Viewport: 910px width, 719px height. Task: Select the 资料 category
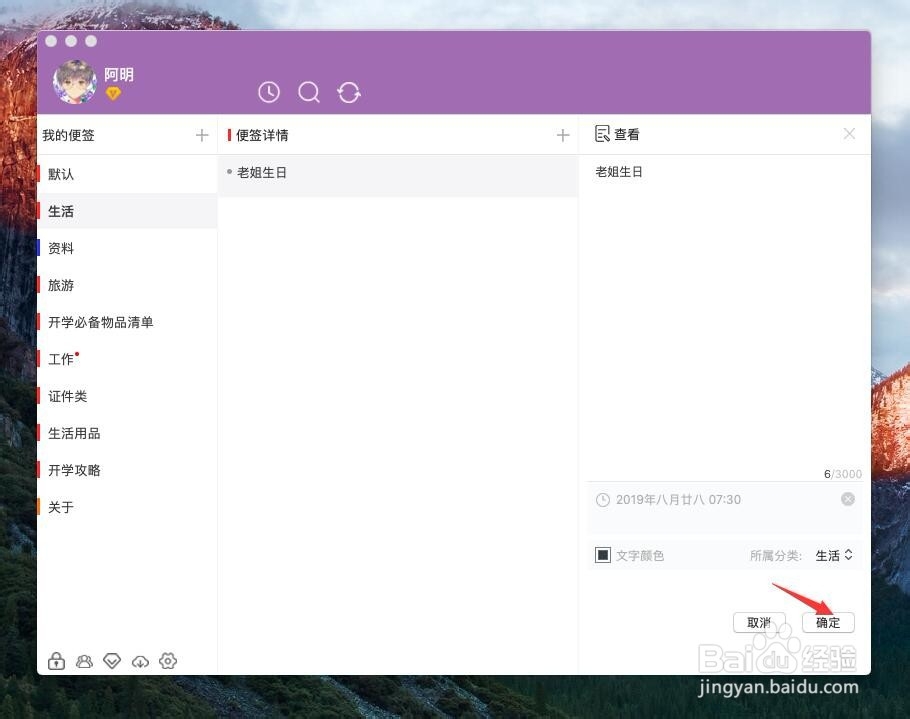[127, 248]
